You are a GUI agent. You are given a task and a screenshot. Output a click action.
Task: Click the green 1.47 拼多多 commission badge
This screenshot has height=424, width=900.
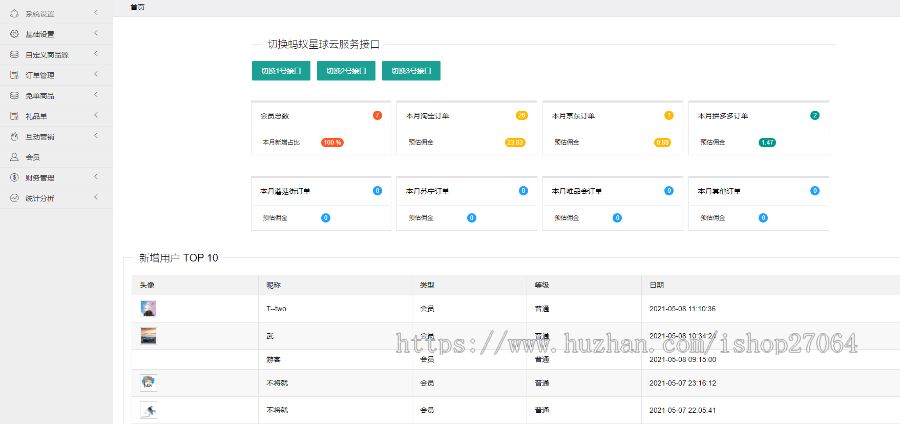tap(767, 143)
